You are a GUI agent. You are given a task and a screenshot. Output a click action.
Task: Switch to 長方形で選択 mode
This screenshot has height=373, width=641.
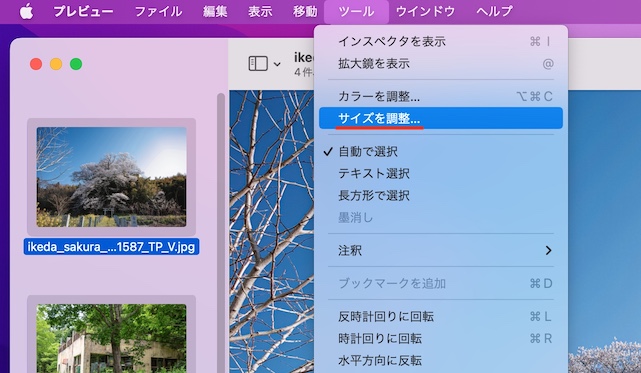[x=441, y=196]
